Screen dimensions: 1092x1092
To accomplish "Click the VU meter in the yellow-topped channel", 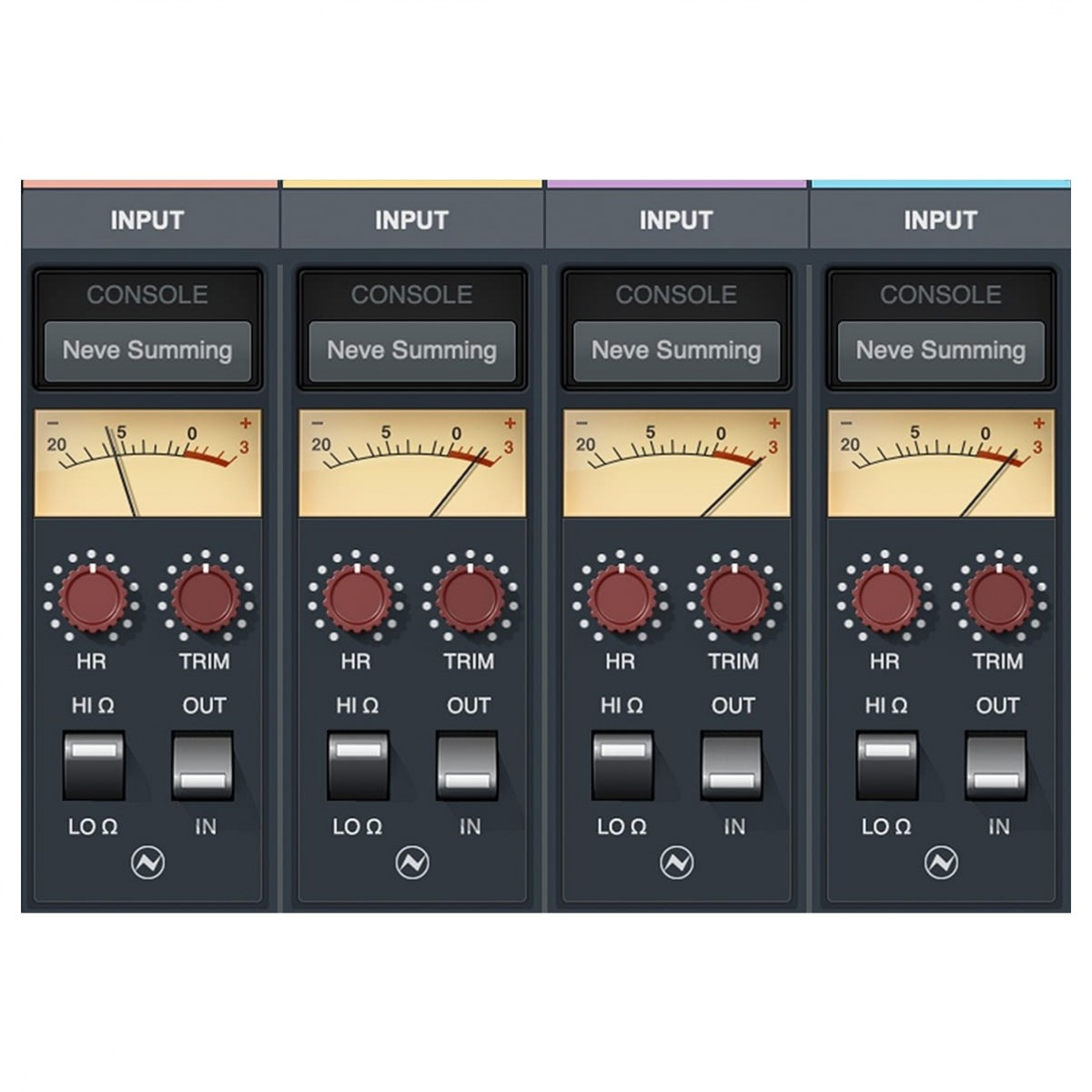I will 412,463.
